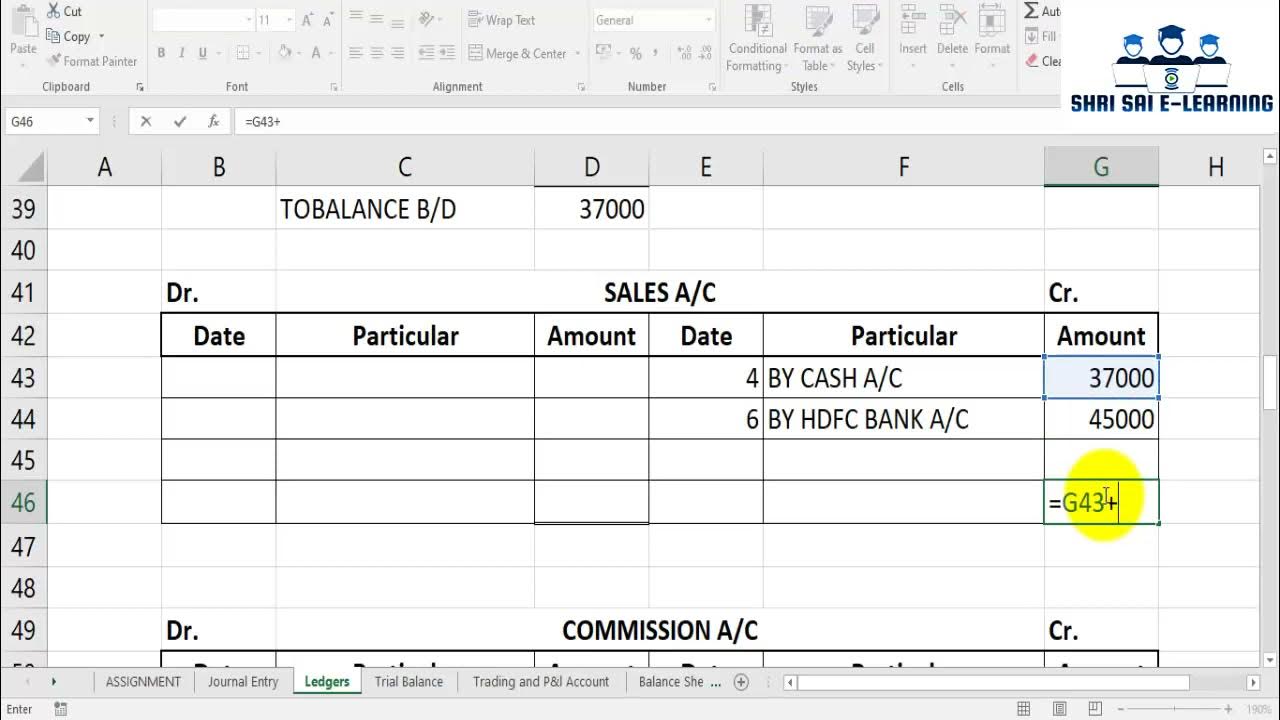The height and width of the screenshot is (720, 1280).
Task: Open the Font Color dropdown arrow
Action: pos(331,54)
